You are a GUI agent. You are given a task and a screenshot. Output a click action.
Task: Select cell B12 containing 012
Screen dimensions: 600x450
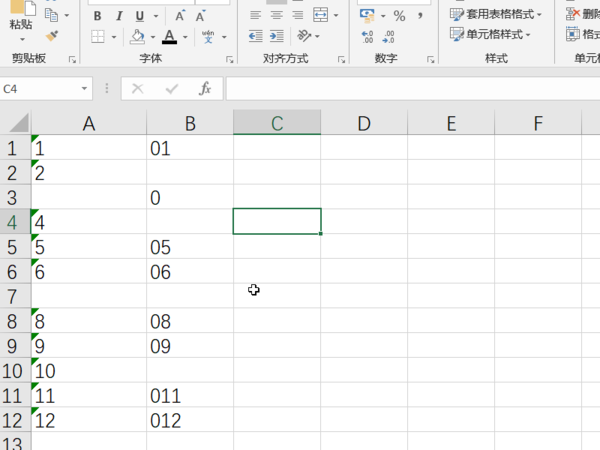tap(190, 421)
